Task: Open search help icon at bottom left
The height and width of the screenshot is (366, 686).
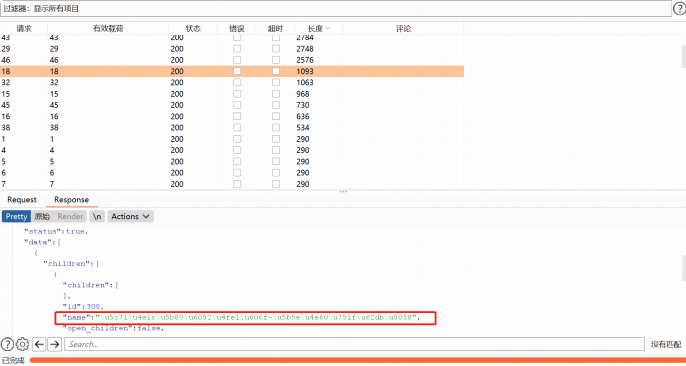Action: [7, 344]
